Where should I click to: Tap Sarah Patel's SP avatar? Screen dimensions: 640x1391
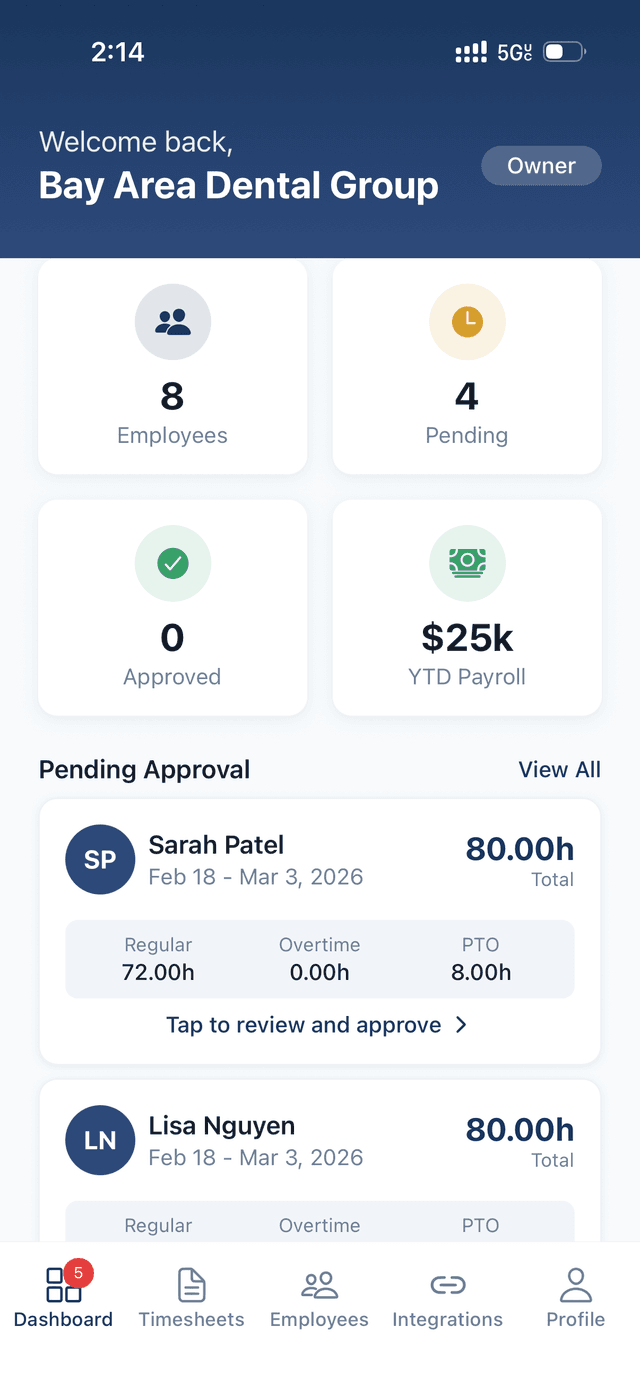[100, 859]
